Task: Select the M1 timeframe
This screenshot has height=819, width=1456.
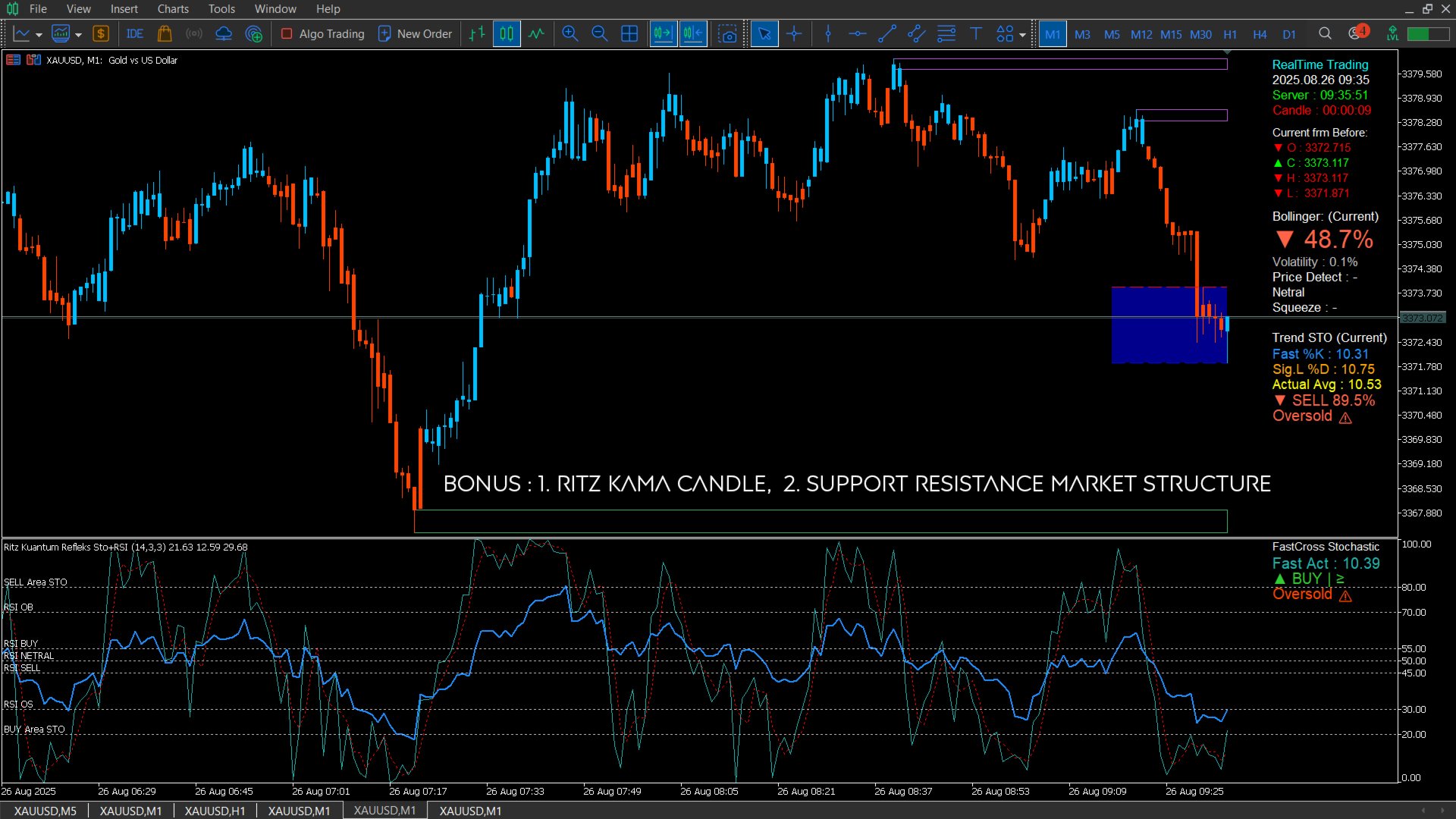Action: [1053, 34]
